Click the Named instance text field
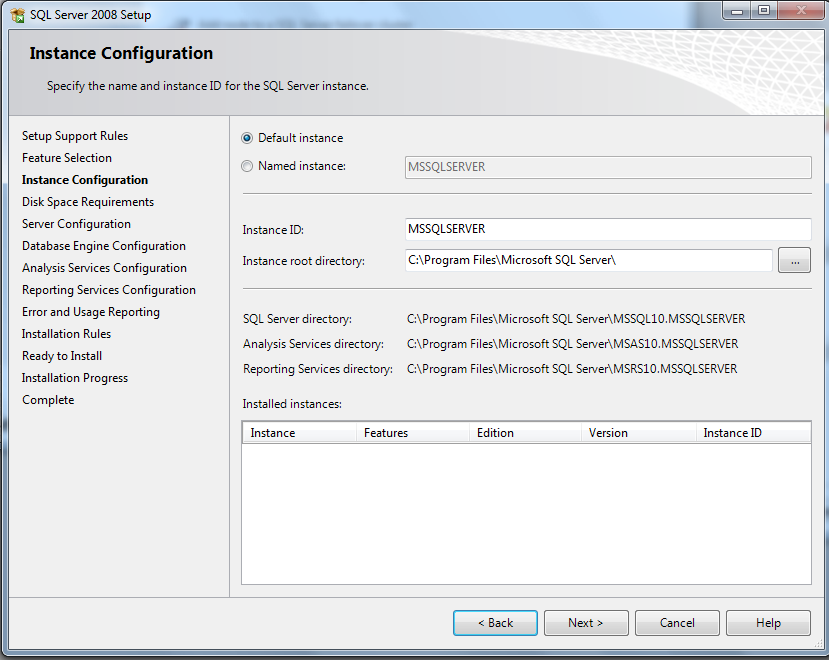This screenshot has width=829, height=660. pos(608,167)
